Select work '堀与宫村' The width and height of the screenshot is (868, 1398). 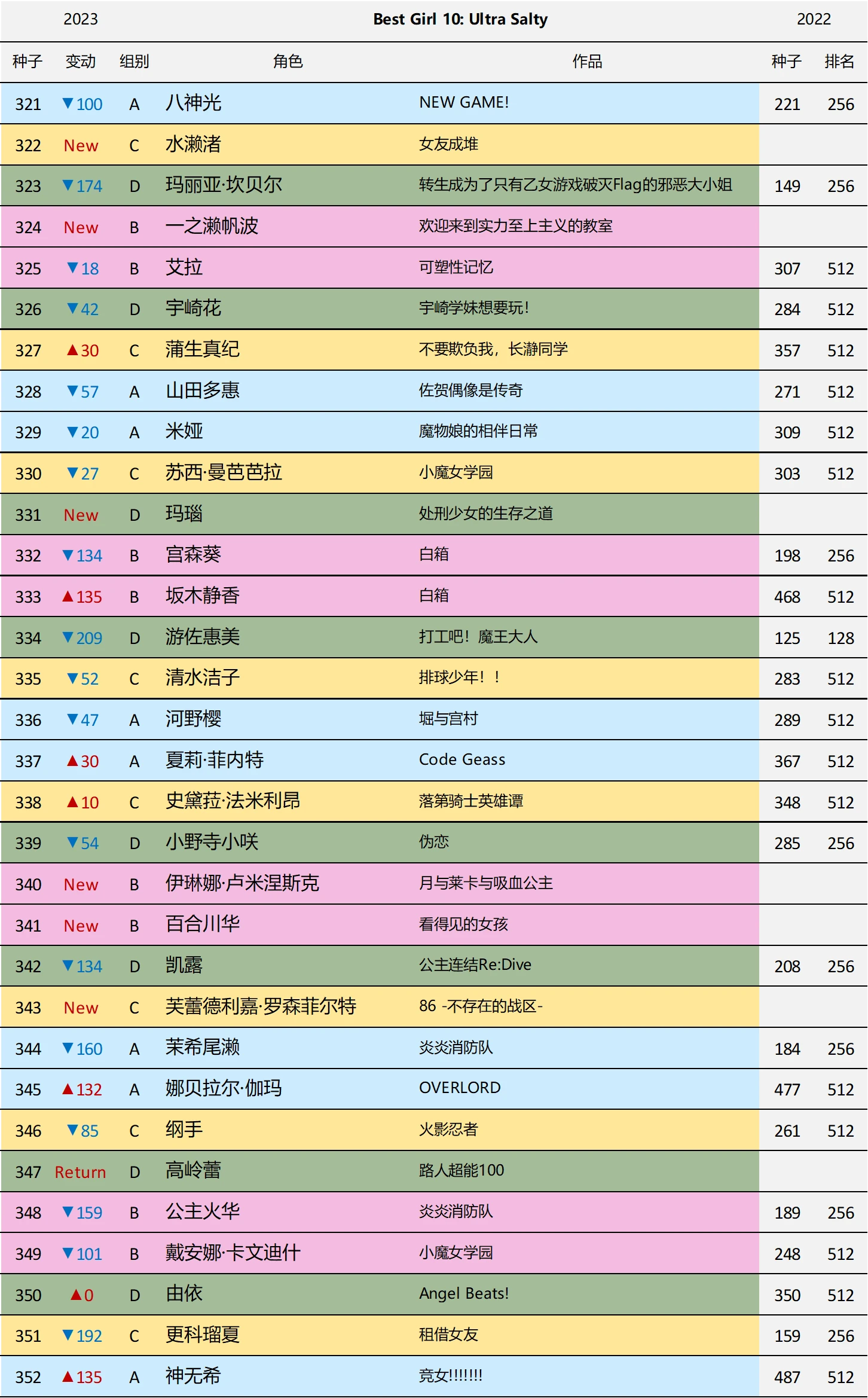[x=449, y=719]
